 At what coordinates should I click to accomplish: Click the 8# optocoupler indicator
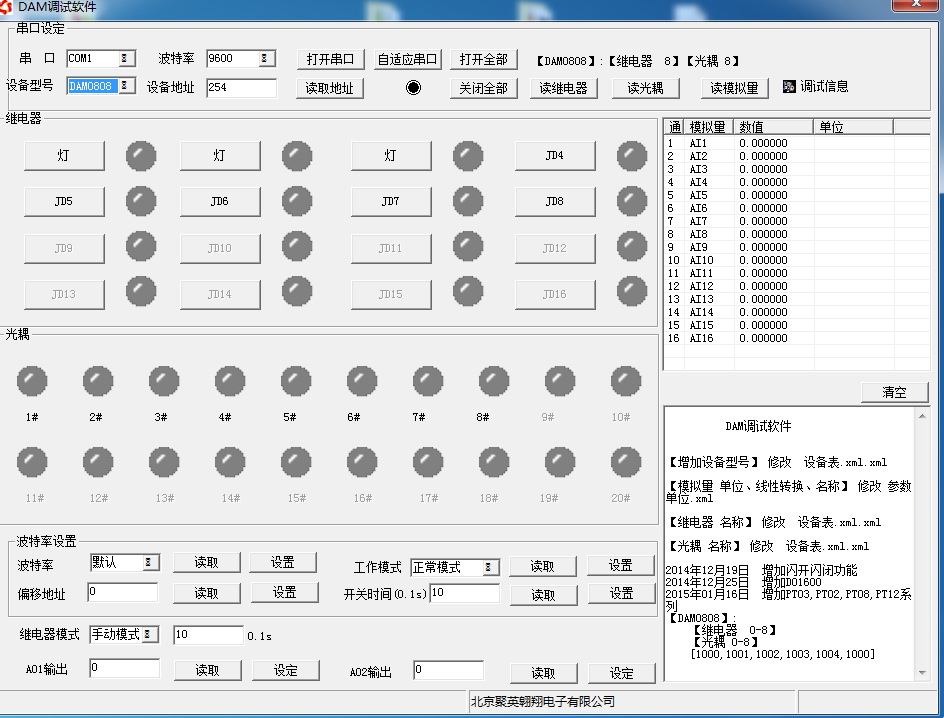(493, 381)
